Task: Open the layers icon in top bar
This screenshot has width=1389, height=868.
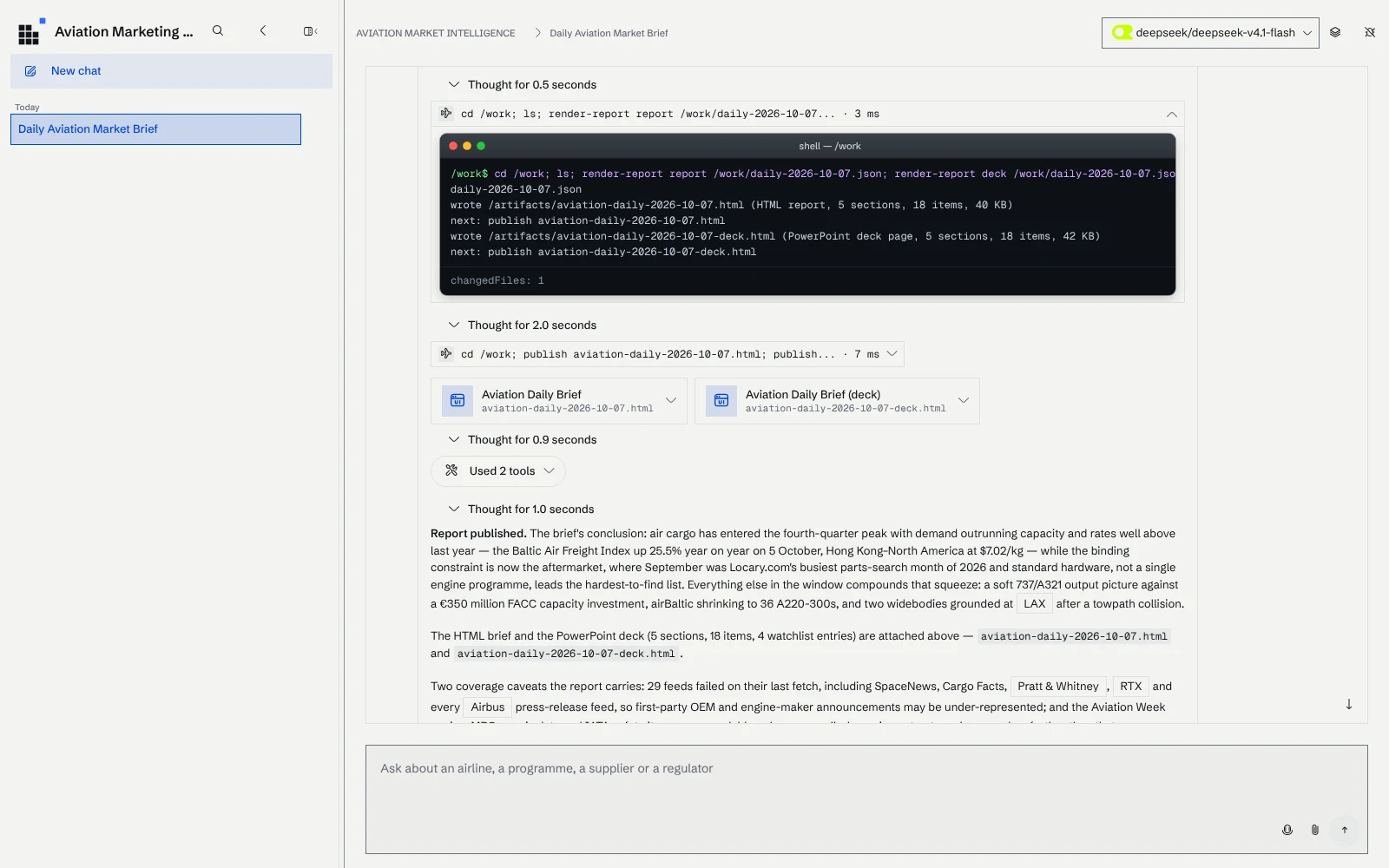Action: [1335, 32]
